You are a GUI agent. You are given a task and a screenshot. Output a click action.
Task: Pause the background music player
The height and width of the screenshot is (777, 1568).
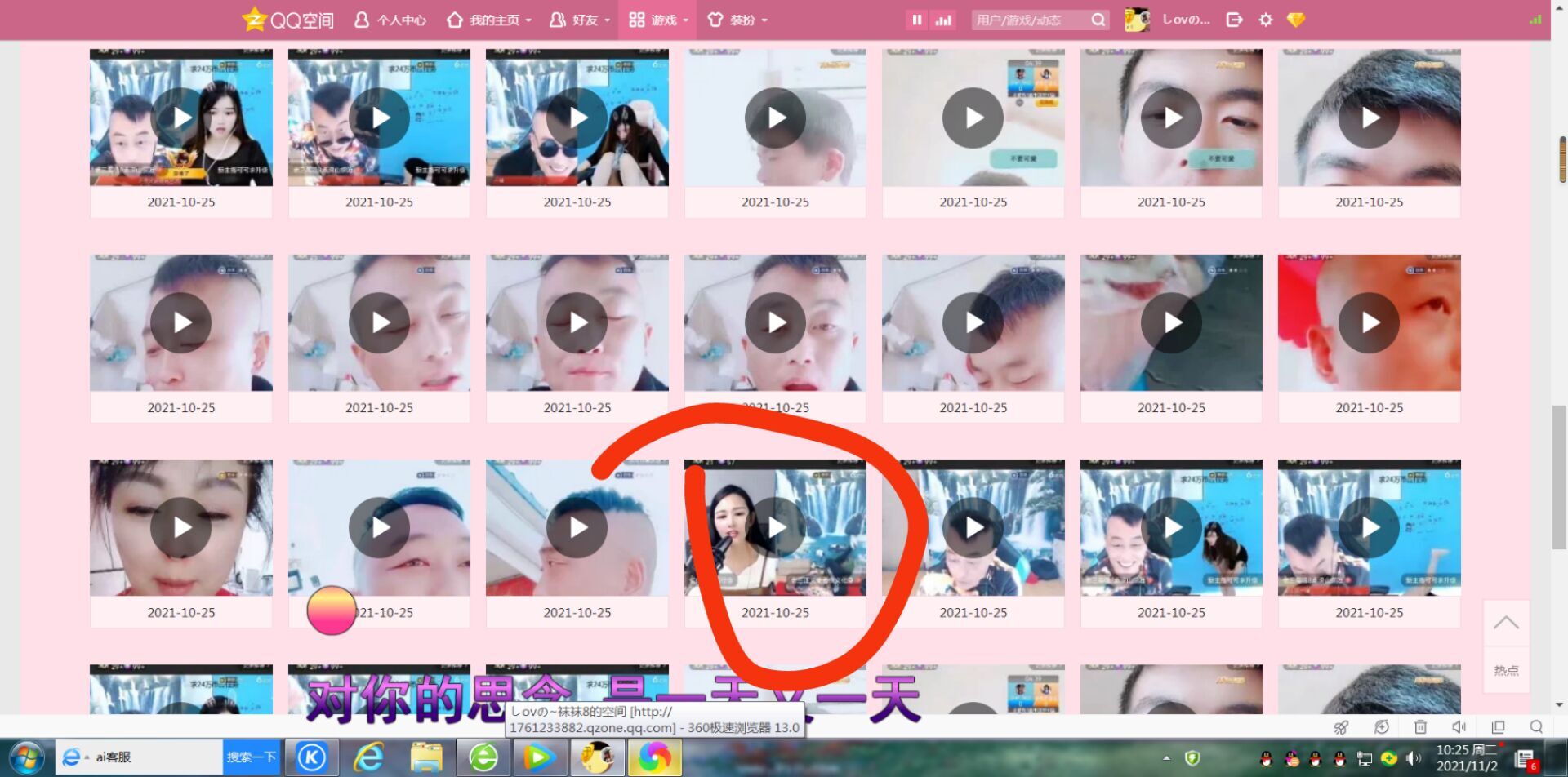tap(917, 20)
